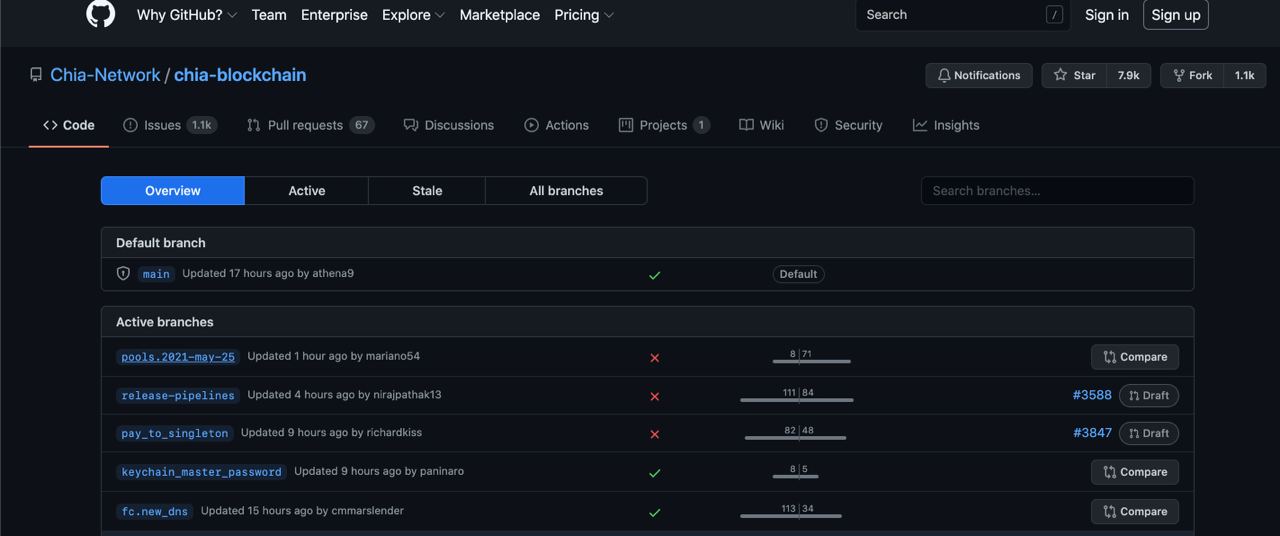Screen dimensions: 1280x536
Task: Open the release-pipelines branch
Action: coord(178,395)
